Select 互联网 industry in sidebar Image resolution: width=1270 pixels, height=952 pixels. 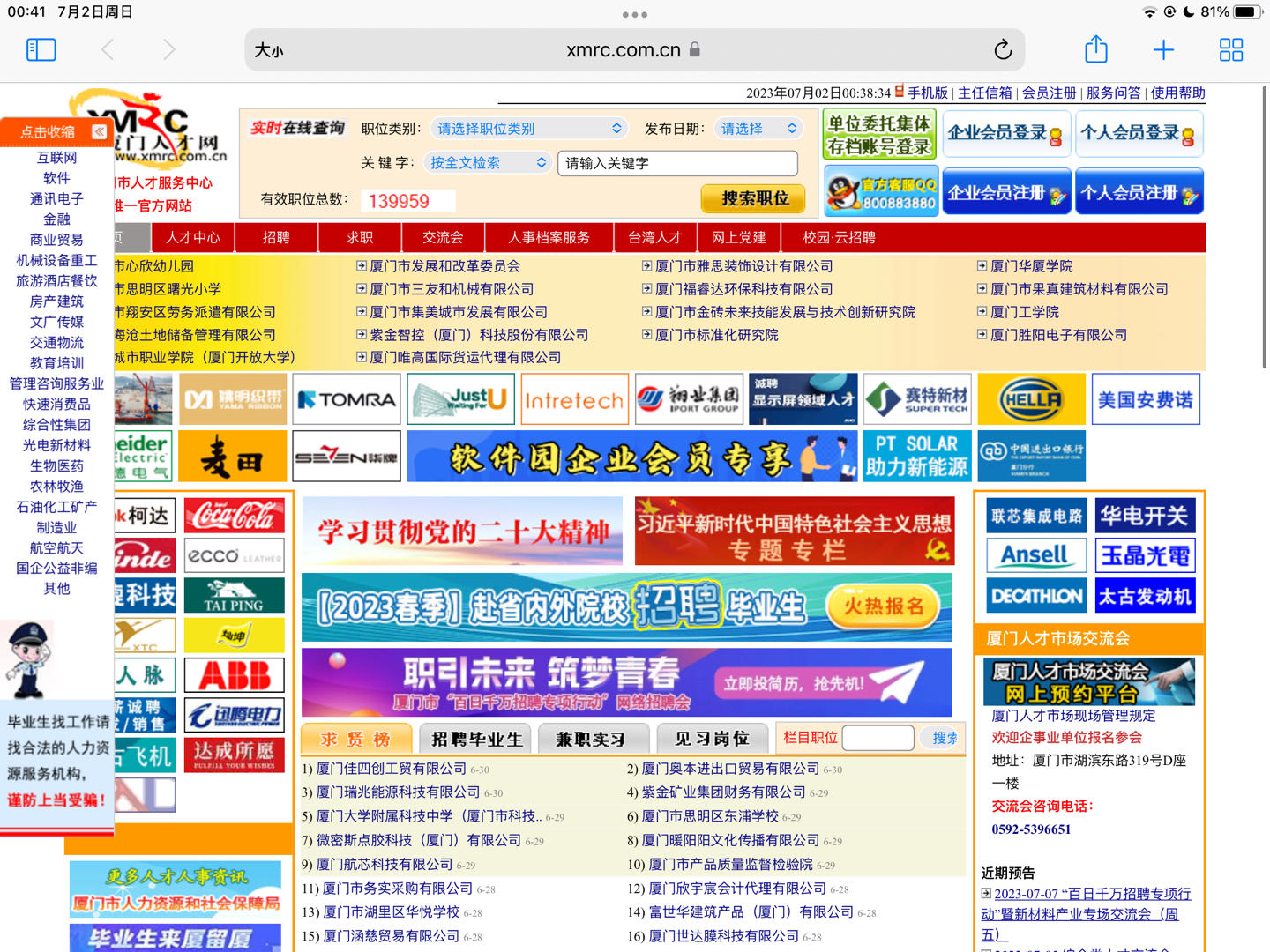[56, 157]
